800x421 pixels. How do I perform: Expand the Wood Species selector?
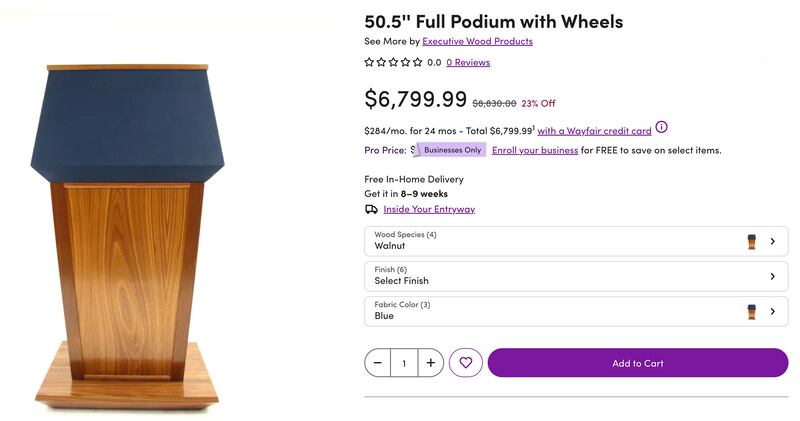[576, 241]
